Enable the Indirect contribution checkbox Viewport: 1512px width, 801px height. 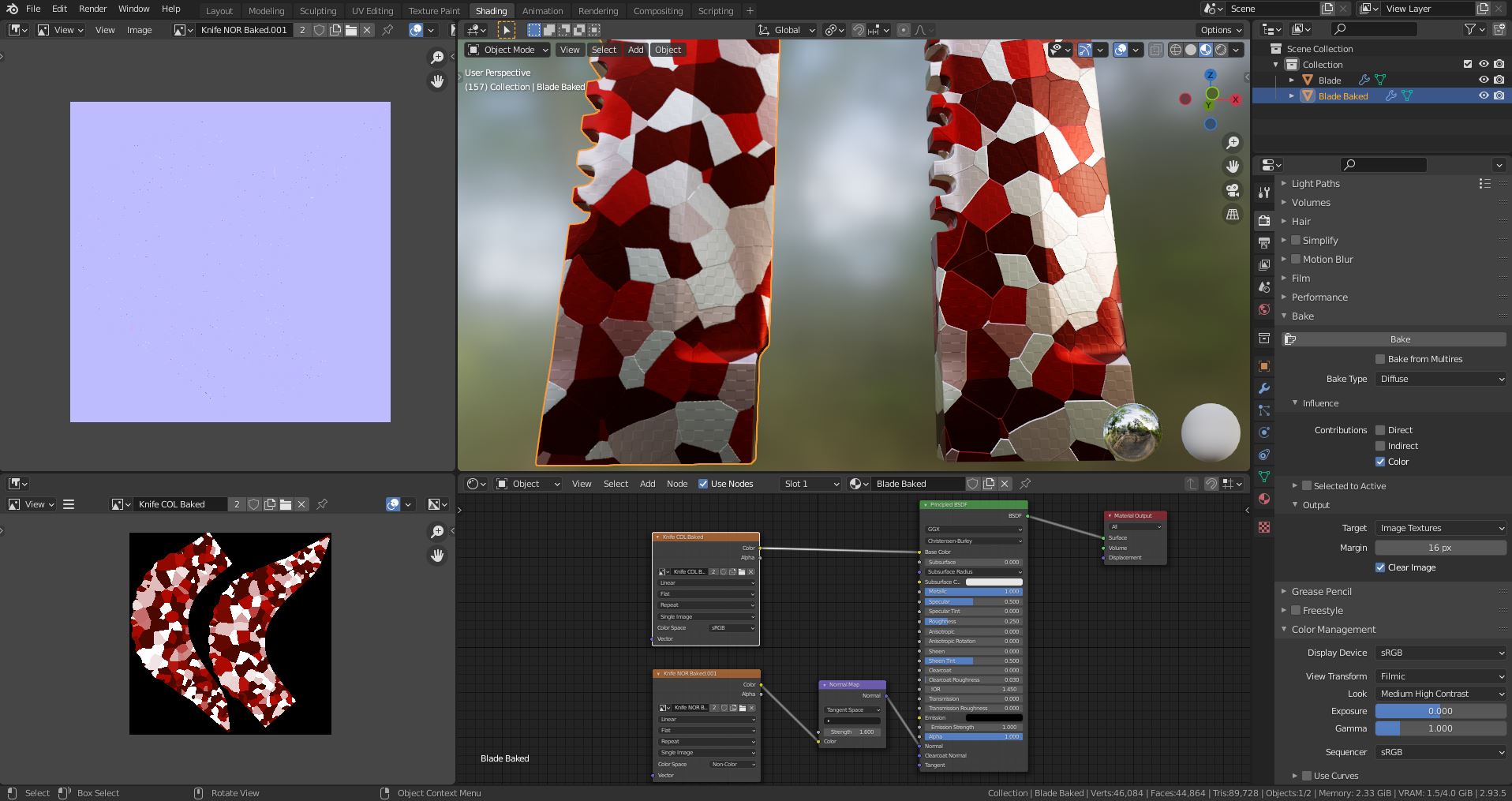[x=1381, y=446]
